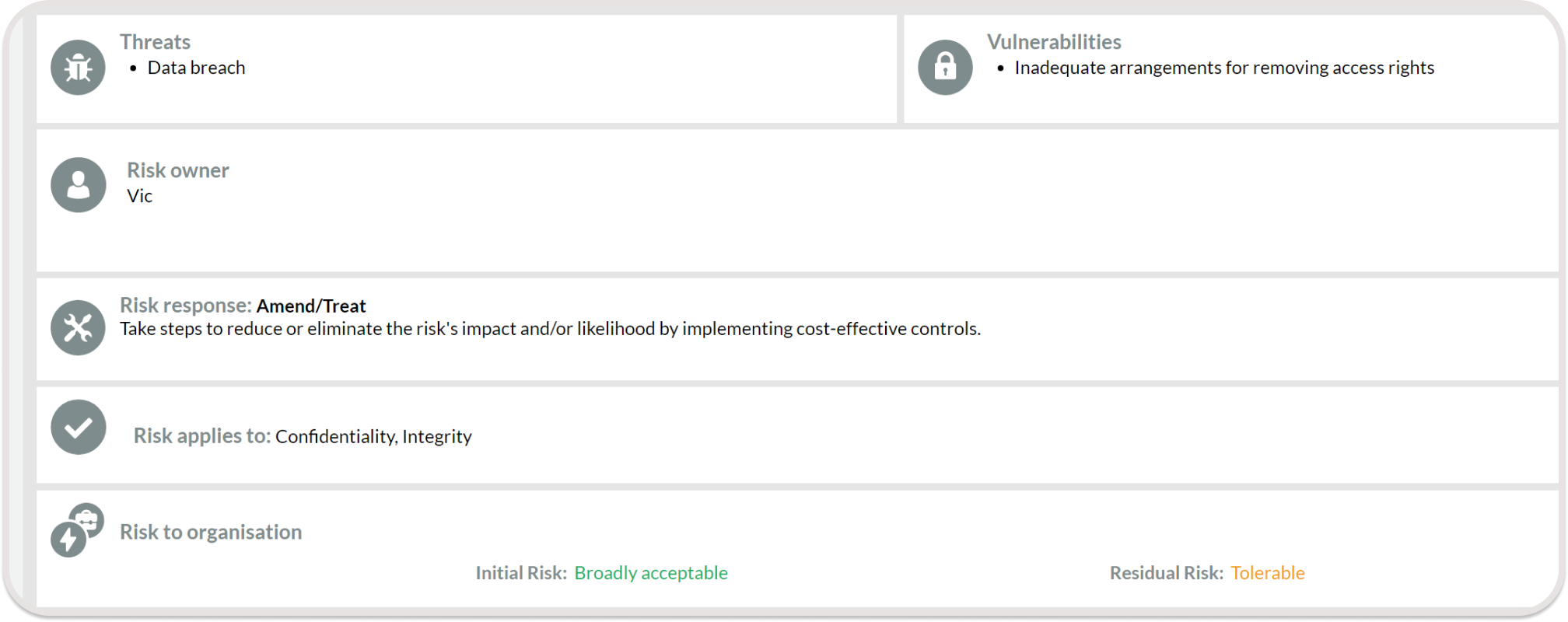
Task: Click the orange Tolerable residual risk
Action: click(1268, 573)
